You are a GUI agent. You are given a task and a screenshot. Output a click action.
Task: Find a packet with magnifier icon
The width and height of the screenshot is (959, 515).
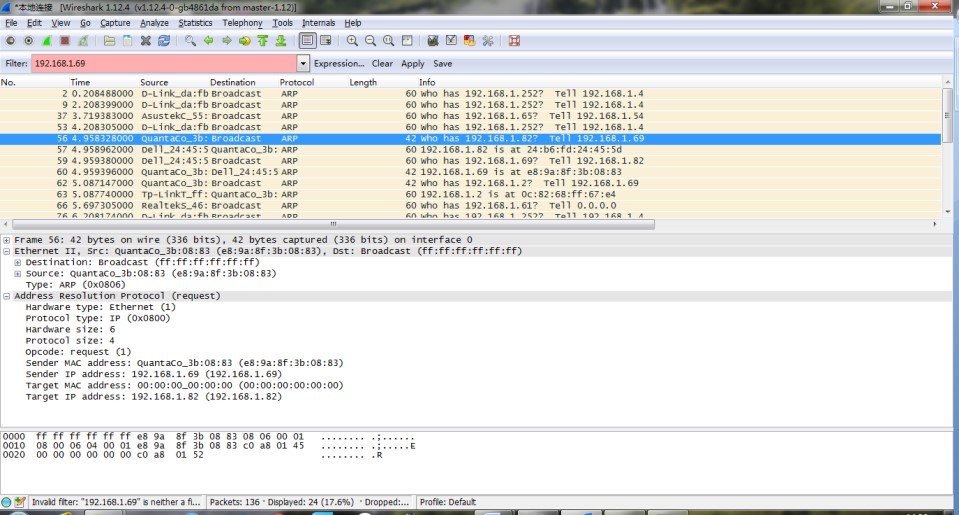pyautogui.click(x=190, y=41)
